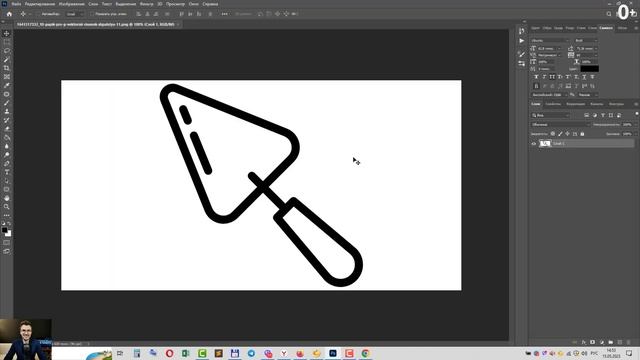
Task: Enable the Автовыбор checkbox
Action: 39,14
